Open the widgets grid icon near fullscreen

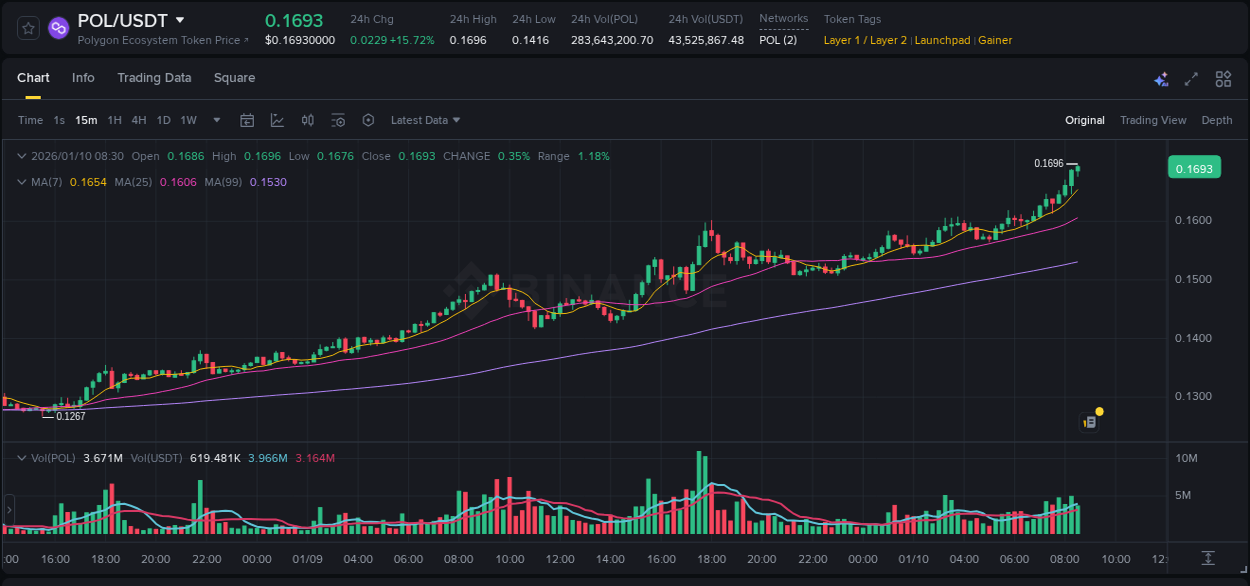(1222, 78)
